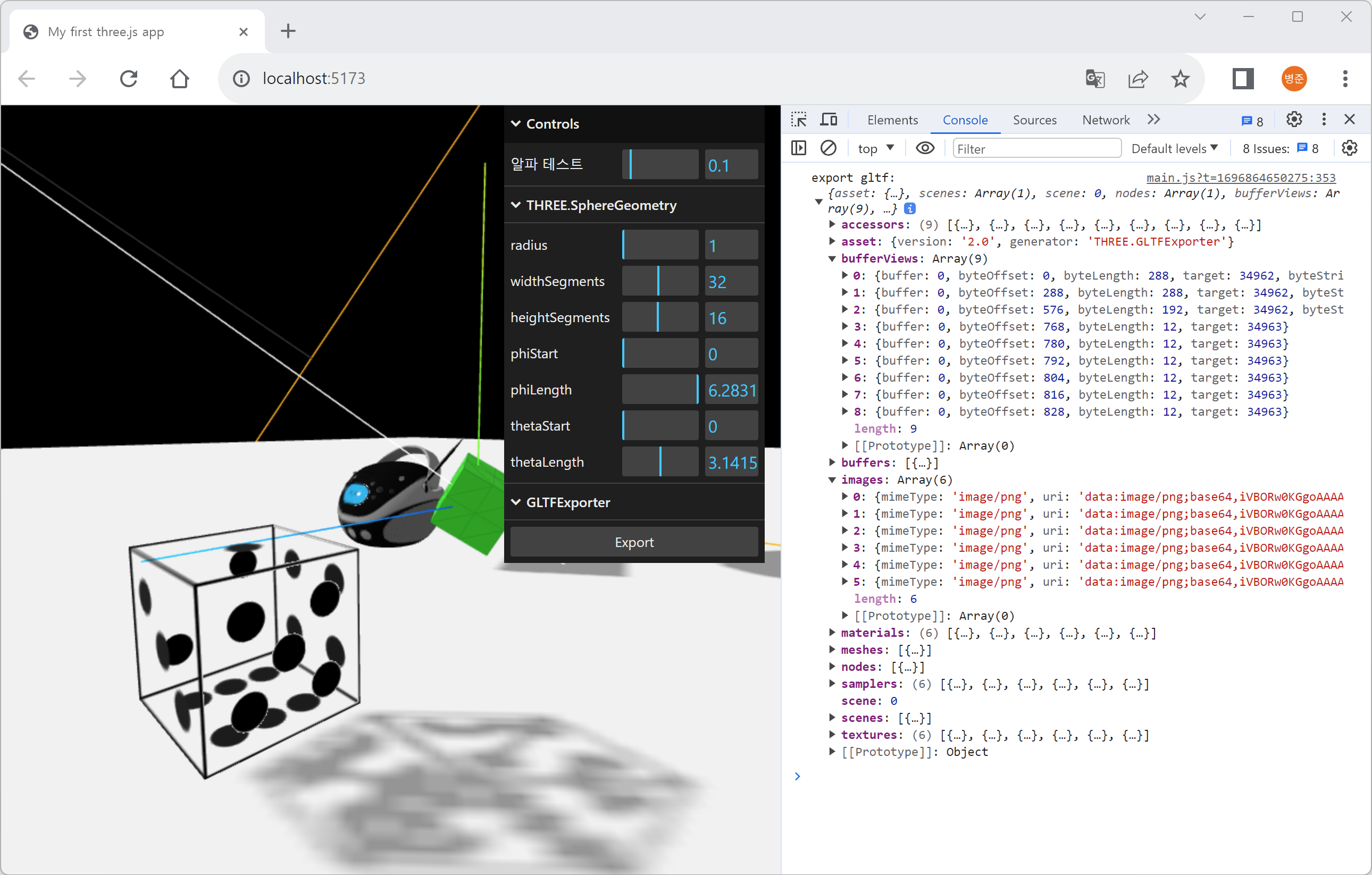Bookmark this page with the star icon
Screen dimensions: 1372x875
(1180, 79)
